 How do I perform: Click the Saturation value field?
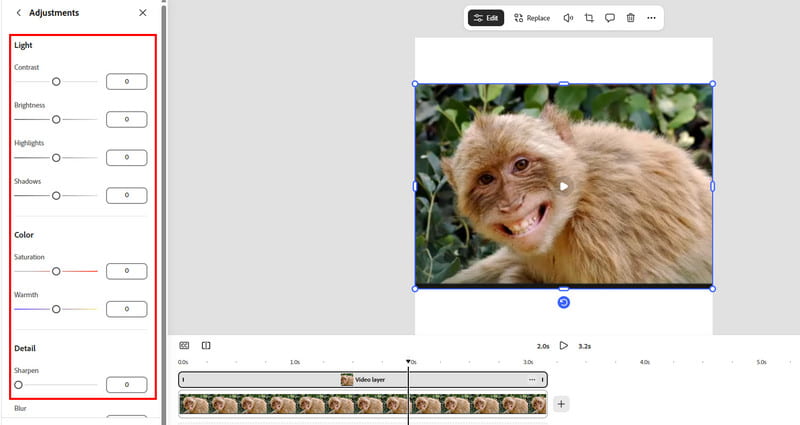click(x=127, y=271)
